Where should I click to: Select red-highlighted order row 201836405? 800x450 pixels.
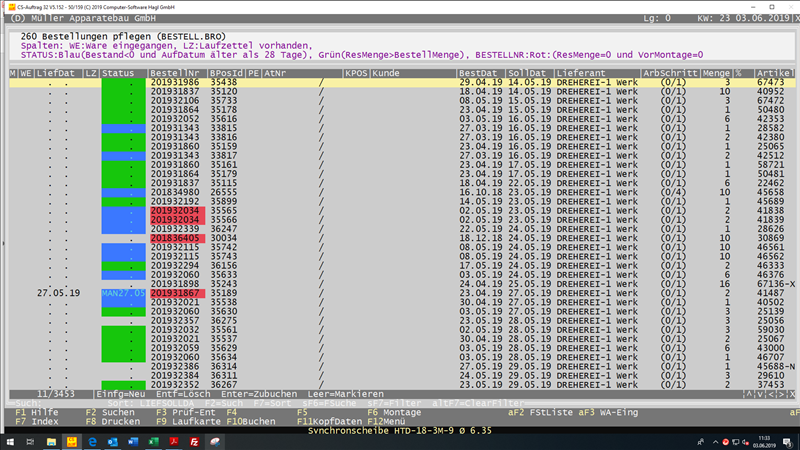(175, 238)
